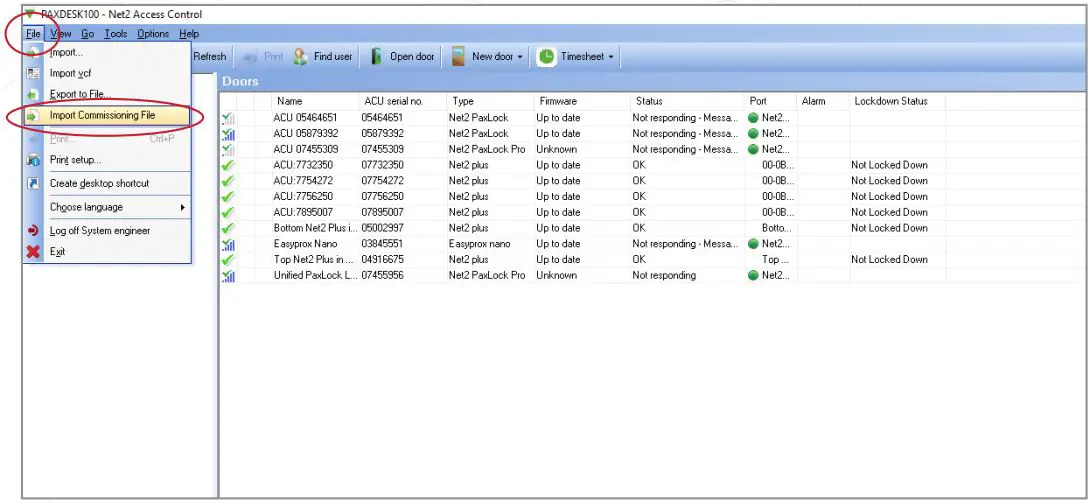Select Import Commissioning File

point(107,115)
